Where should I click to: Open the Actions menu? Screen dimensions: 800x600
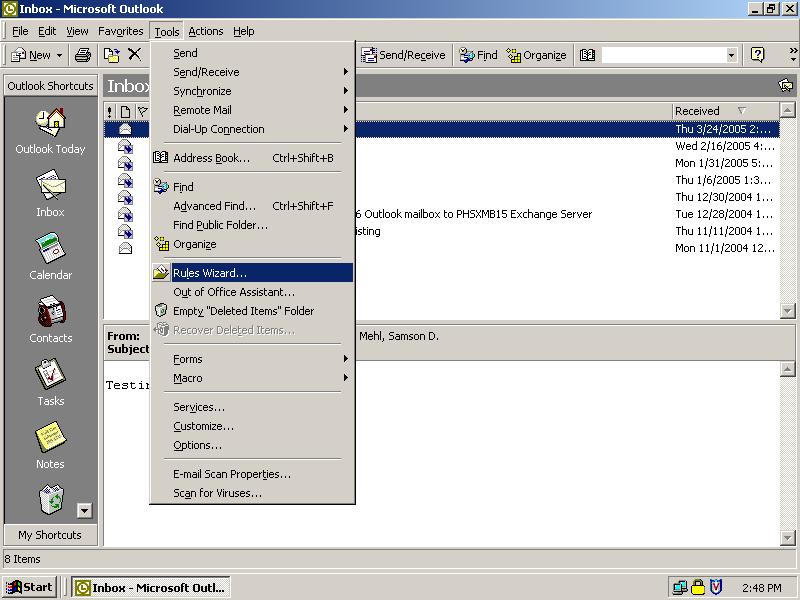(x=206, y=31)
